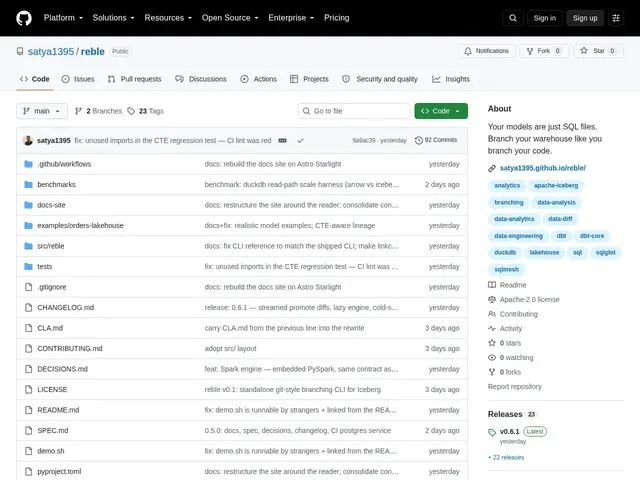Click the Report repository link
This screenshot has height=480, width=640.
click(514, 387)
